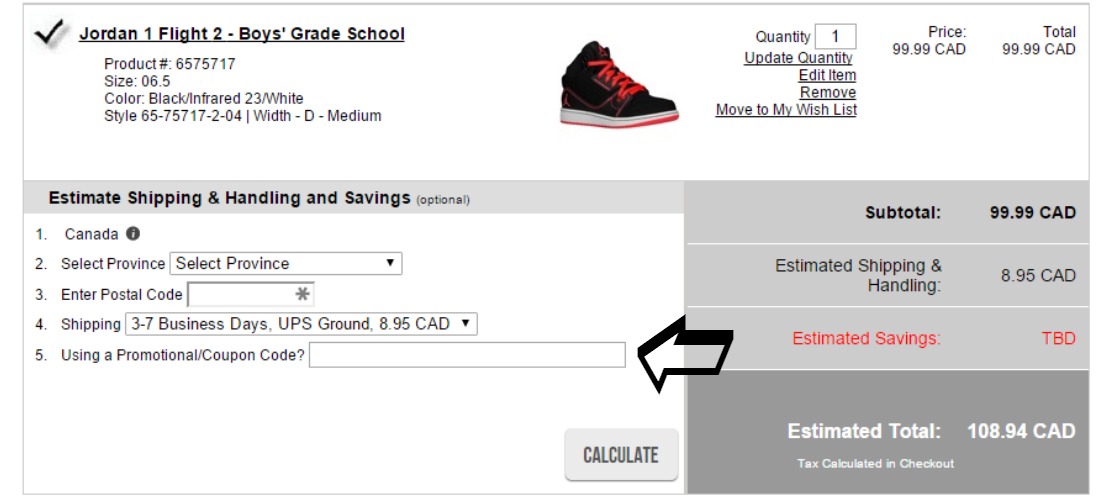This screenshot has height=500, width=1110.
Task: Click the Estimated Savings TBD value
Action: pos(1058,339)
